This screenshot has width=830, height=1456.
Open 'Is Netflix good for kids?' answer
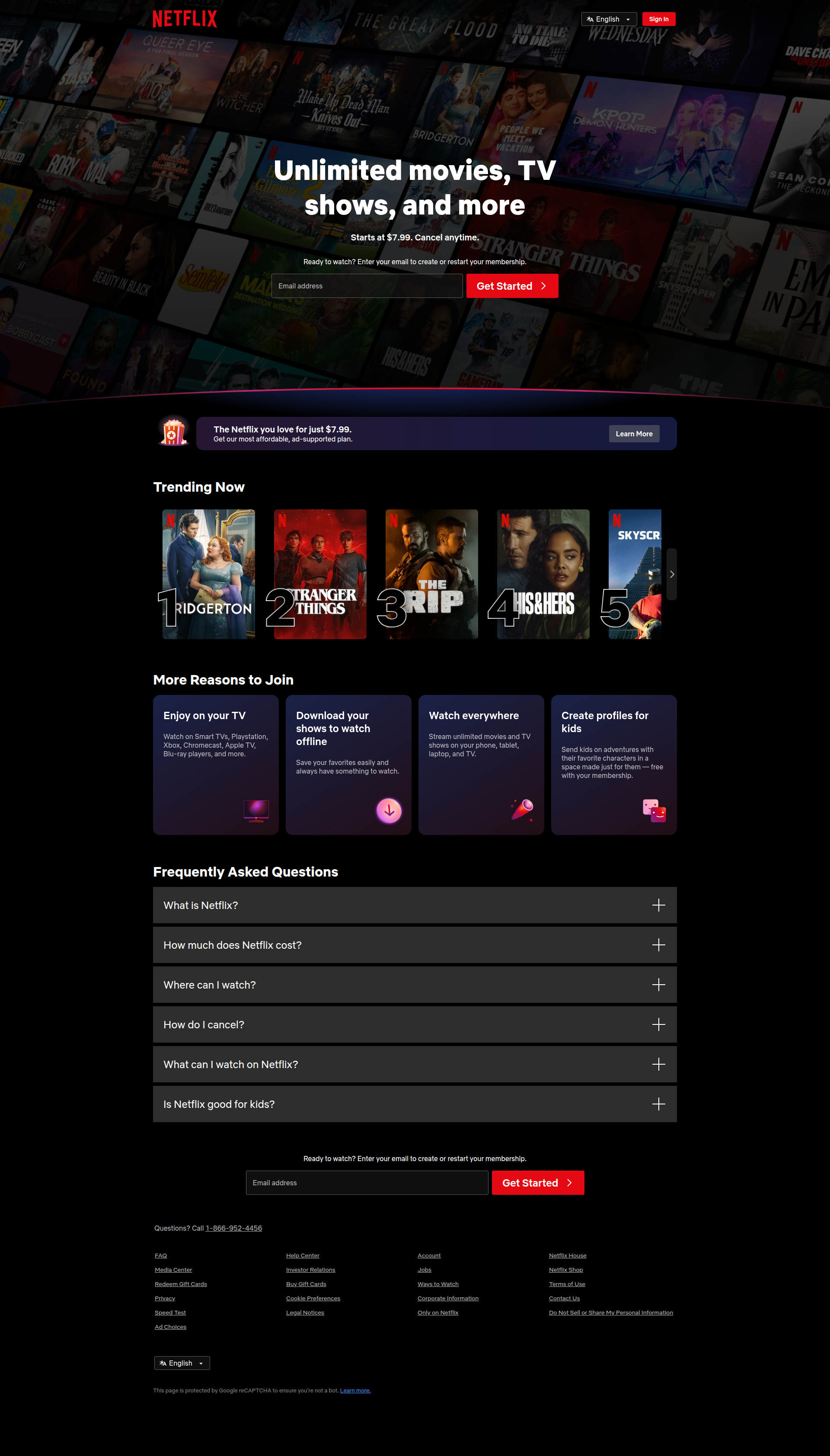415,1104
